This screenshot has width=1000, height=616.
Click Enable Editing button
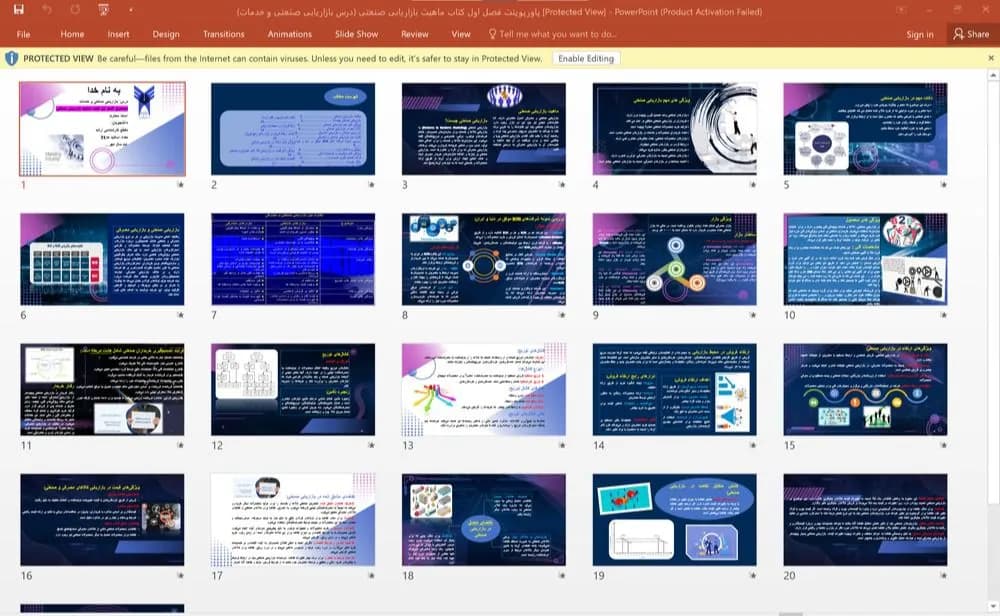tap(586, 59)
